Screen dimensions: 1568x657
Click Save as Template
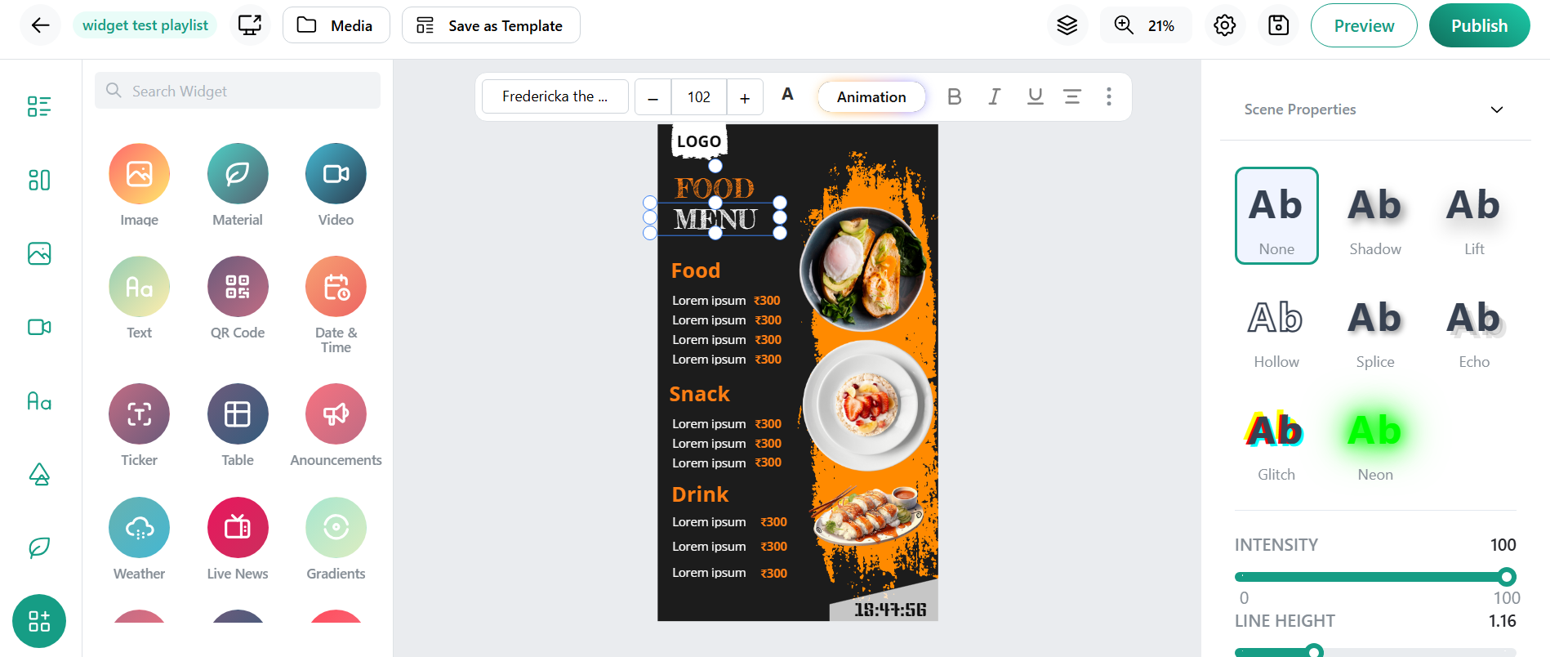tap(491, 25)
